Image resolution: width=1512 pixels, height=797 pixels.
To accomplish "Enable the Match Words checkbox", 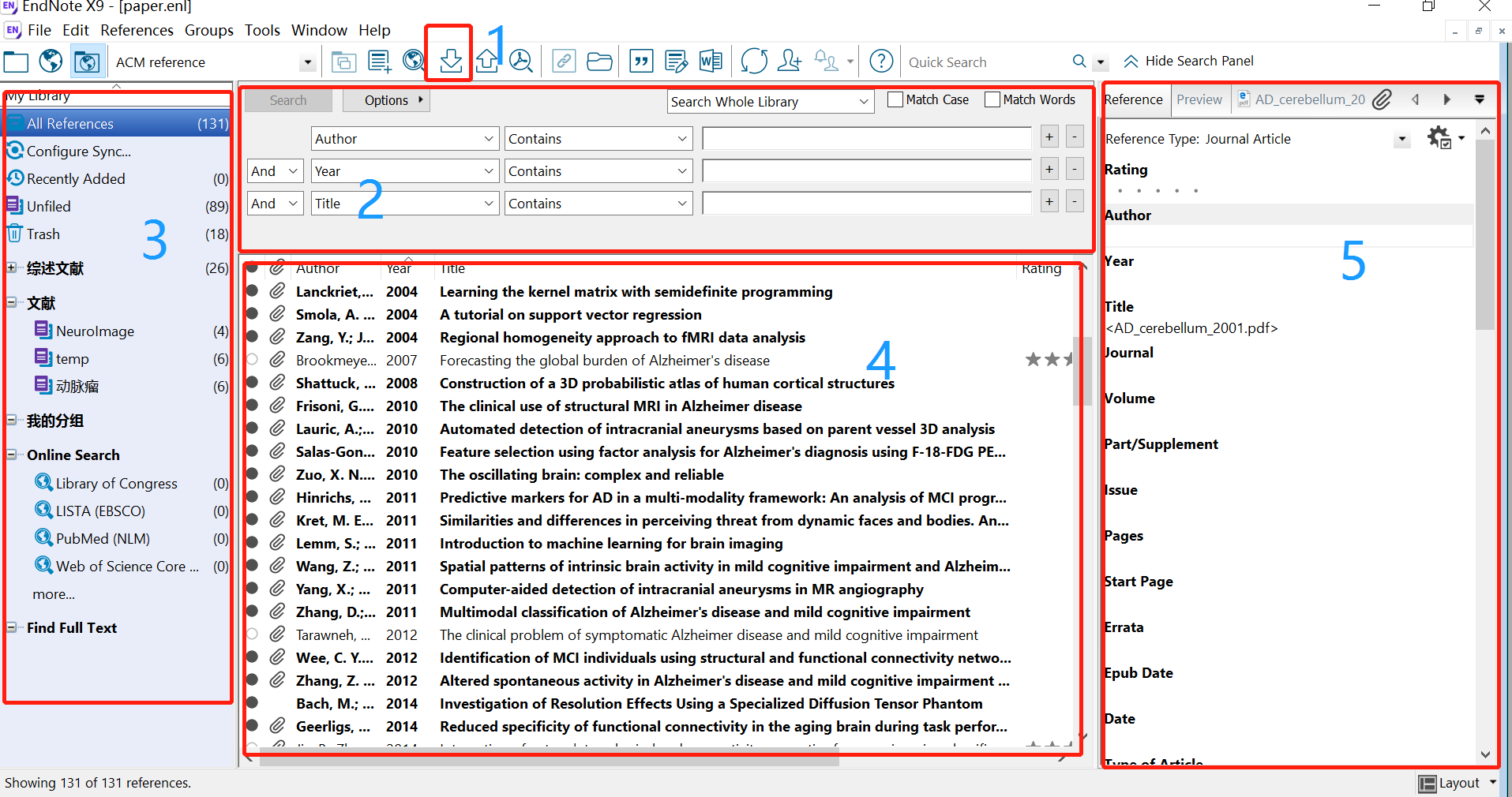I will [x=992, y=99].
